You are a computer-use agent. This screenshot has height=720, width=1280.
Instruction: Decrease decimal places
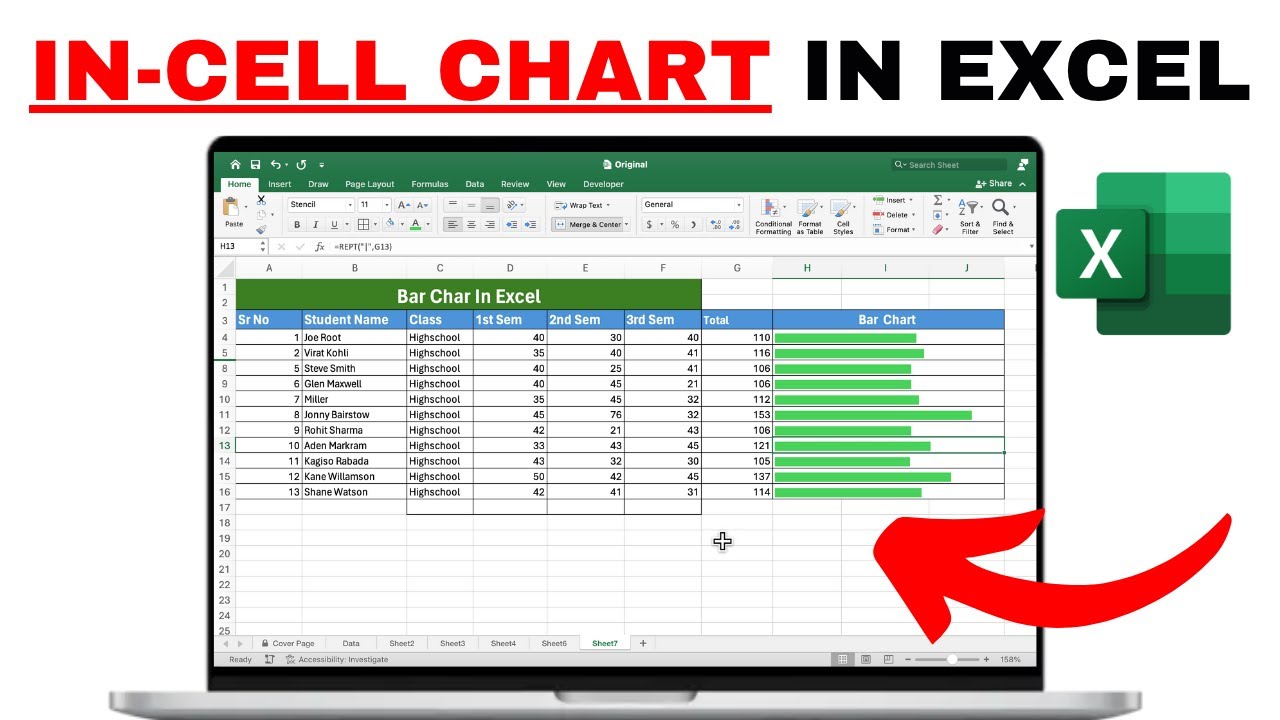[x=736, y=225]
